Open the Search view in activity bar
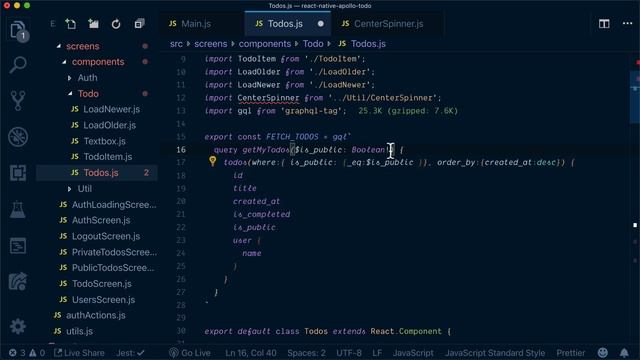 (18, 65)
